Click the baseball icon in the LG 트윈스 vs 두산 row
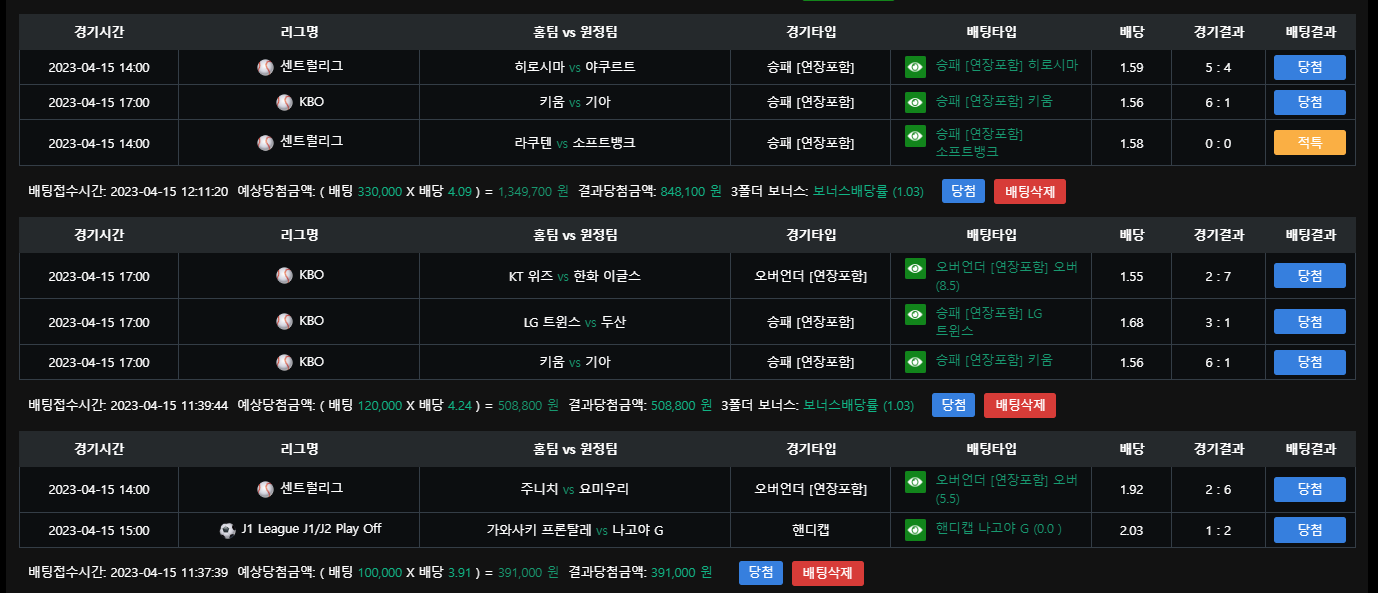 (284, 321)
